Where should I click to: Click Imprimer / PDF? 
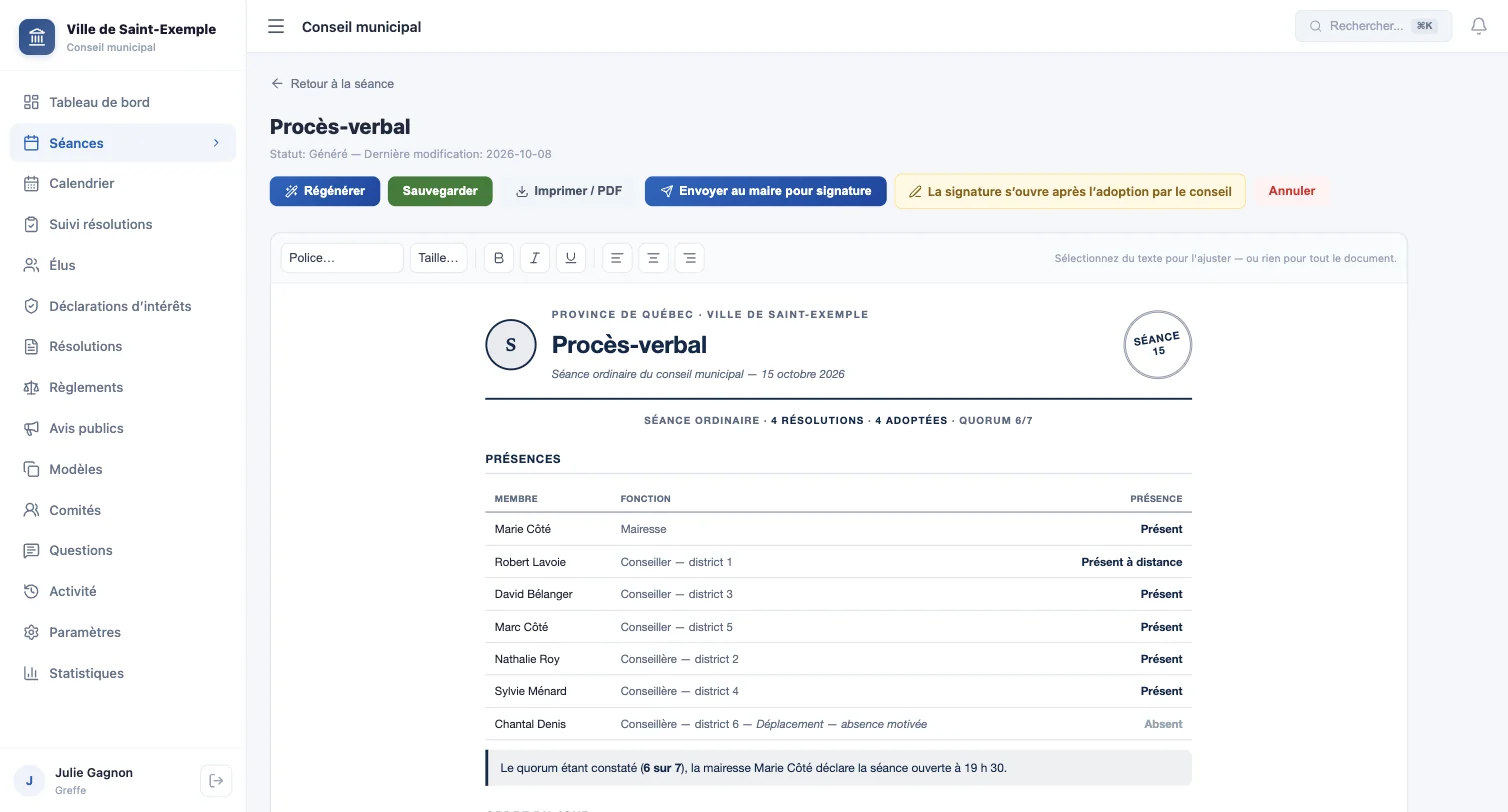coord(568,191)
